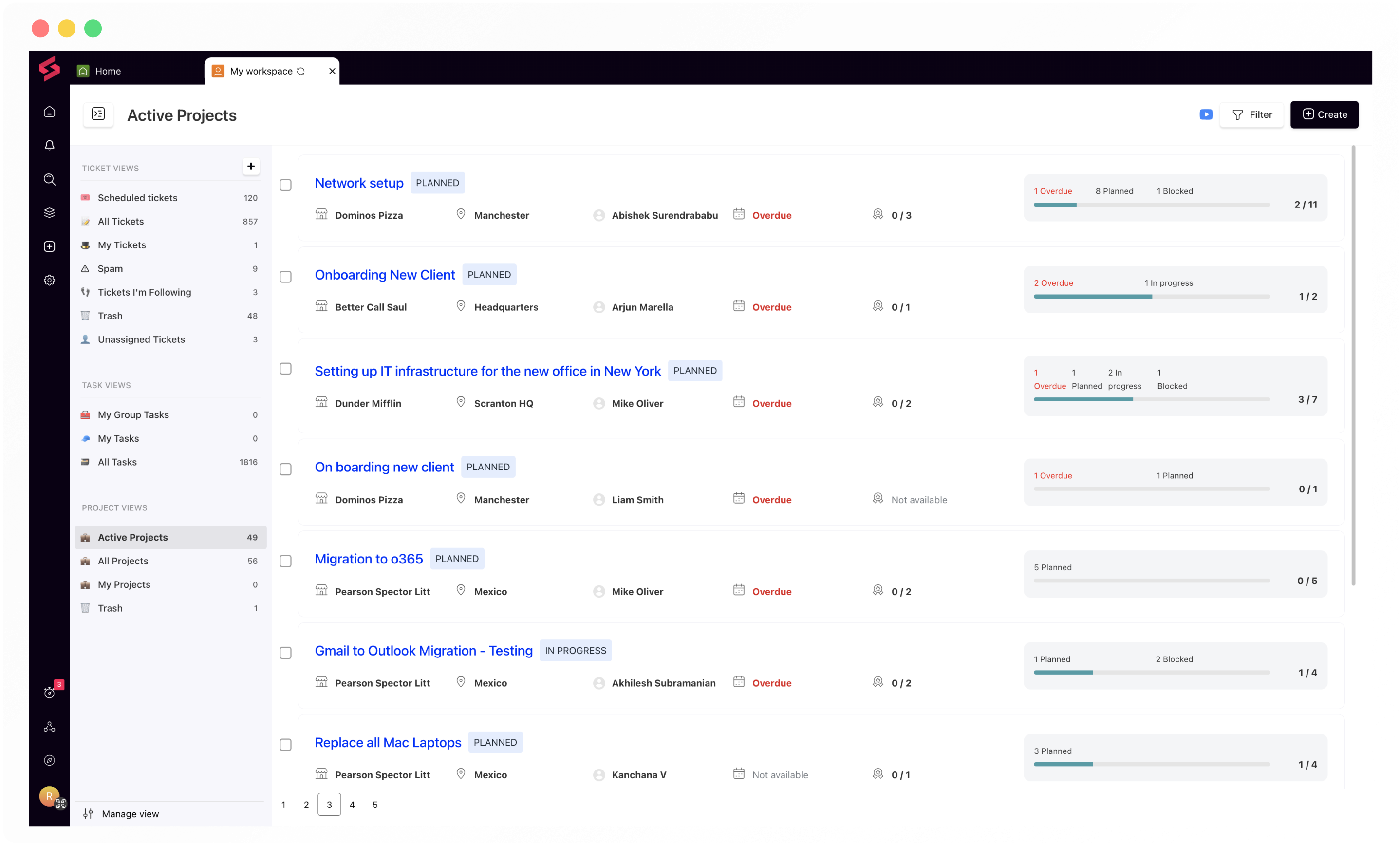Click the Create button

[1324, 114]
